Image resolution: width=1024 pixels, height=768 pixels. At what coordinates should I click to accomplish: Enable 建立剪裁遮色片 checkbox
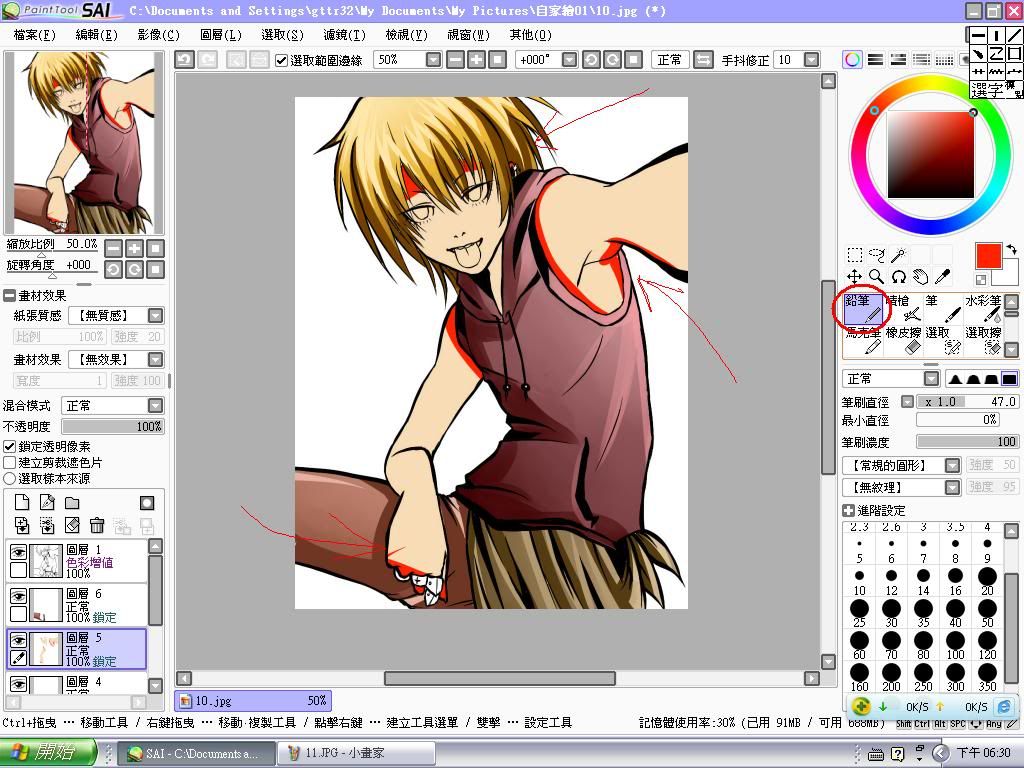(x=9, y=462)
